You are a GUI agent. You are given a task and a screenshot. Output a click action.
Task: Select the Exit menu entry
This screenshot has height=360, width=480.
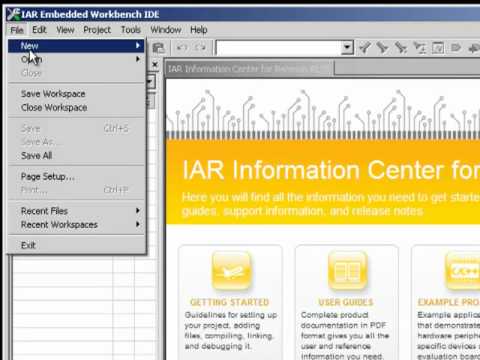coord(28,245)
